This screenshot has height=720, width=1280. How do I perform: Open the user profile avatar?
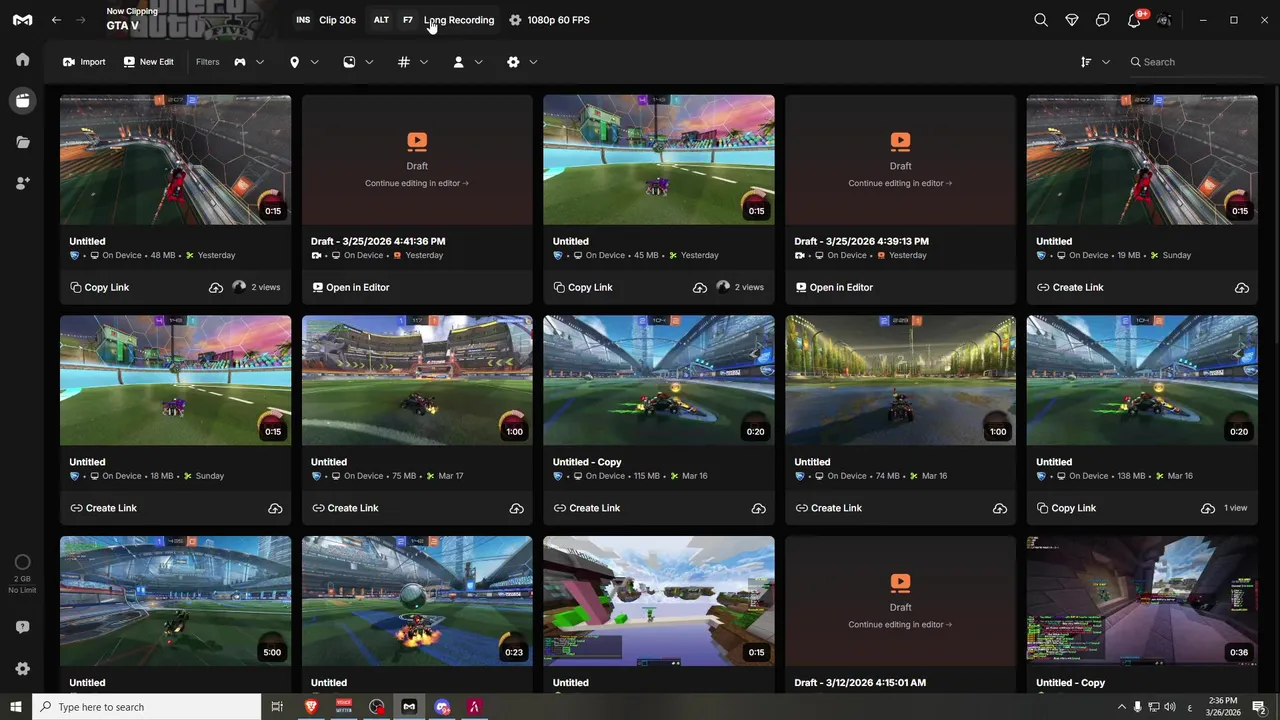click(1164, 20)
